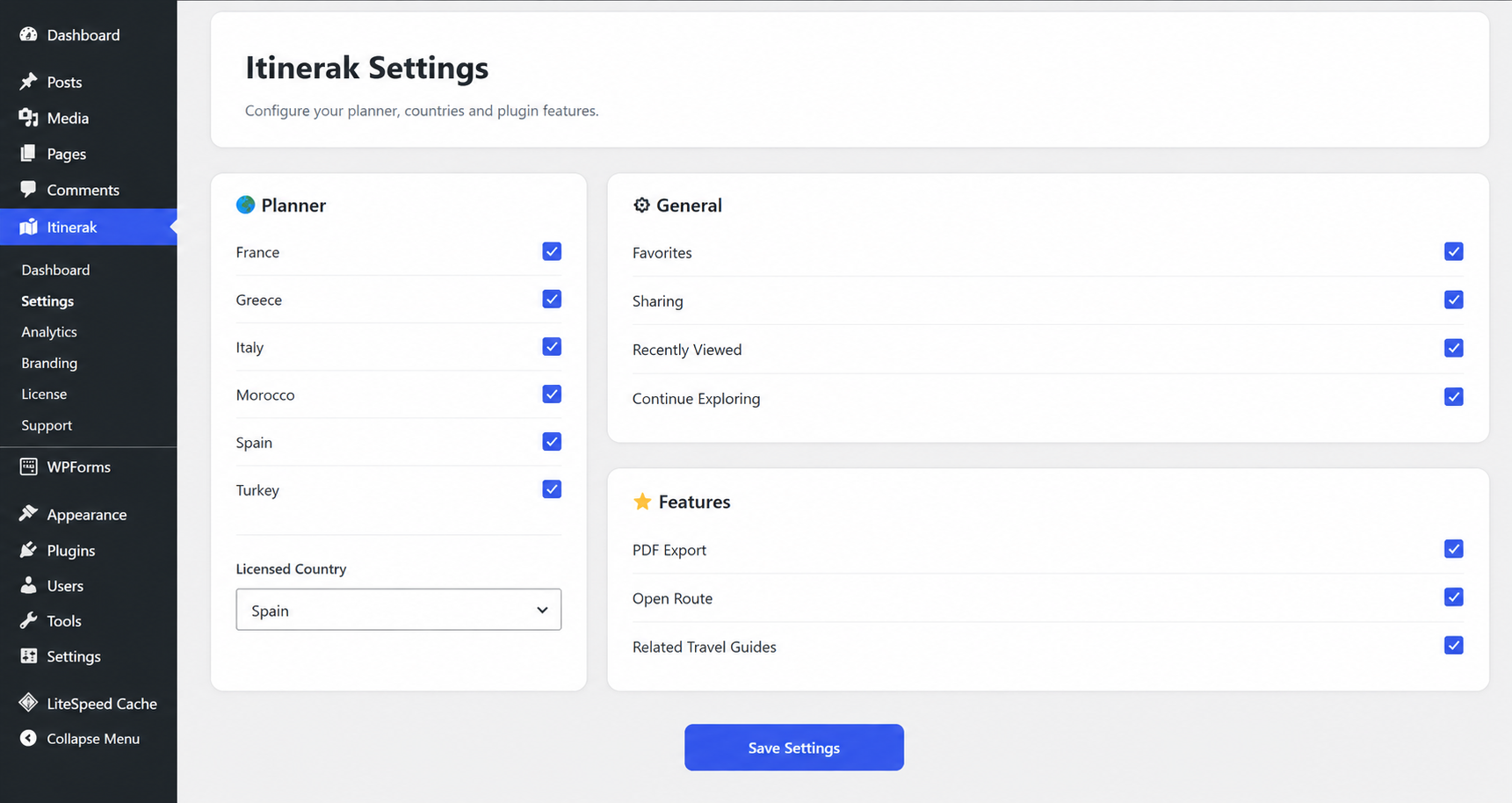Disable the Turkey checkbox
1512x803 pixels.
click(552, 488)
